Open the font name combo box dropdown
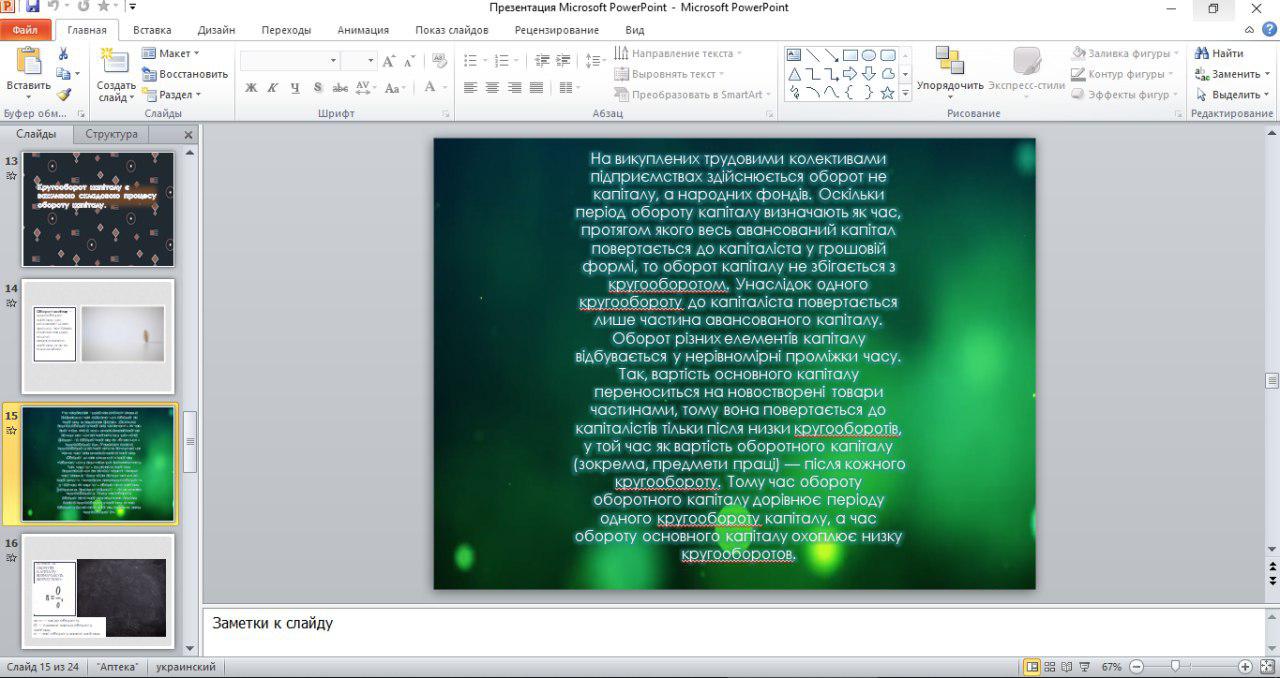This screenshot has height=678, width=1280. click(x=331, y=61)
